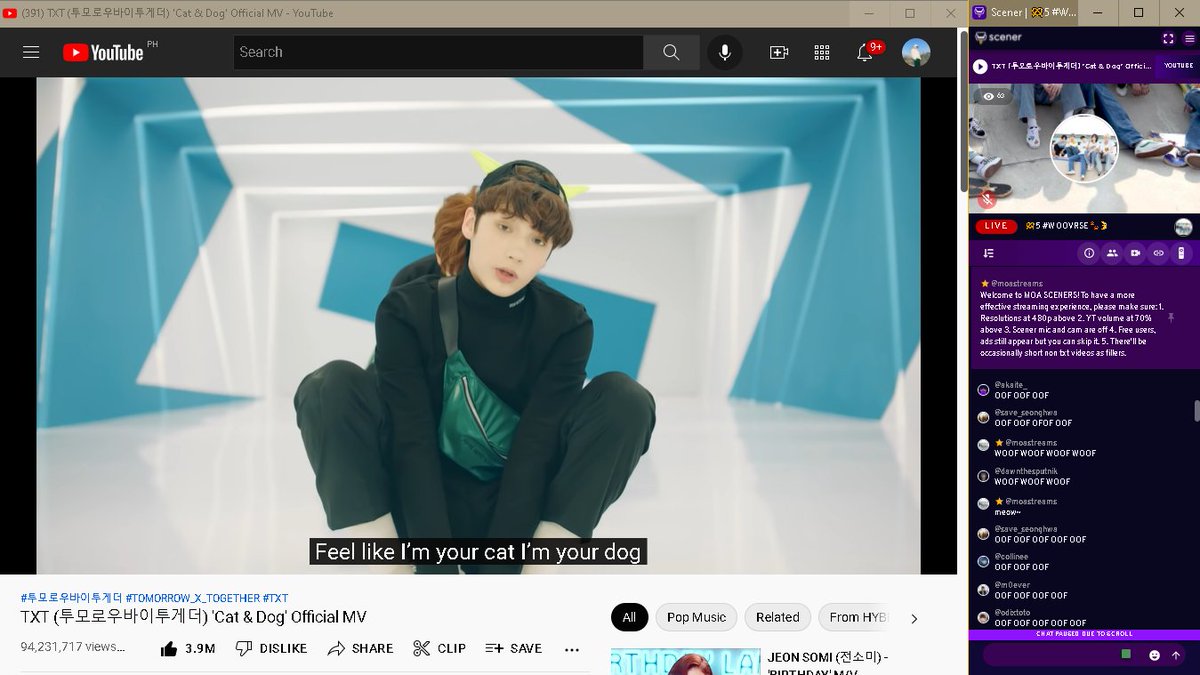
Task: Open the #TXT hashtag link
Action: click(x=276, y=598)
